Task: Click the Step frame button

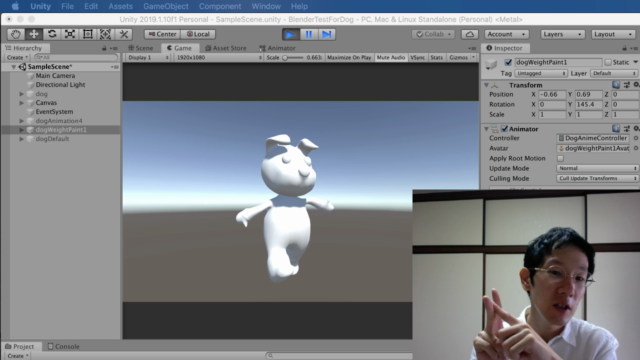Action: pyautogui.click(x=327, y=34)
